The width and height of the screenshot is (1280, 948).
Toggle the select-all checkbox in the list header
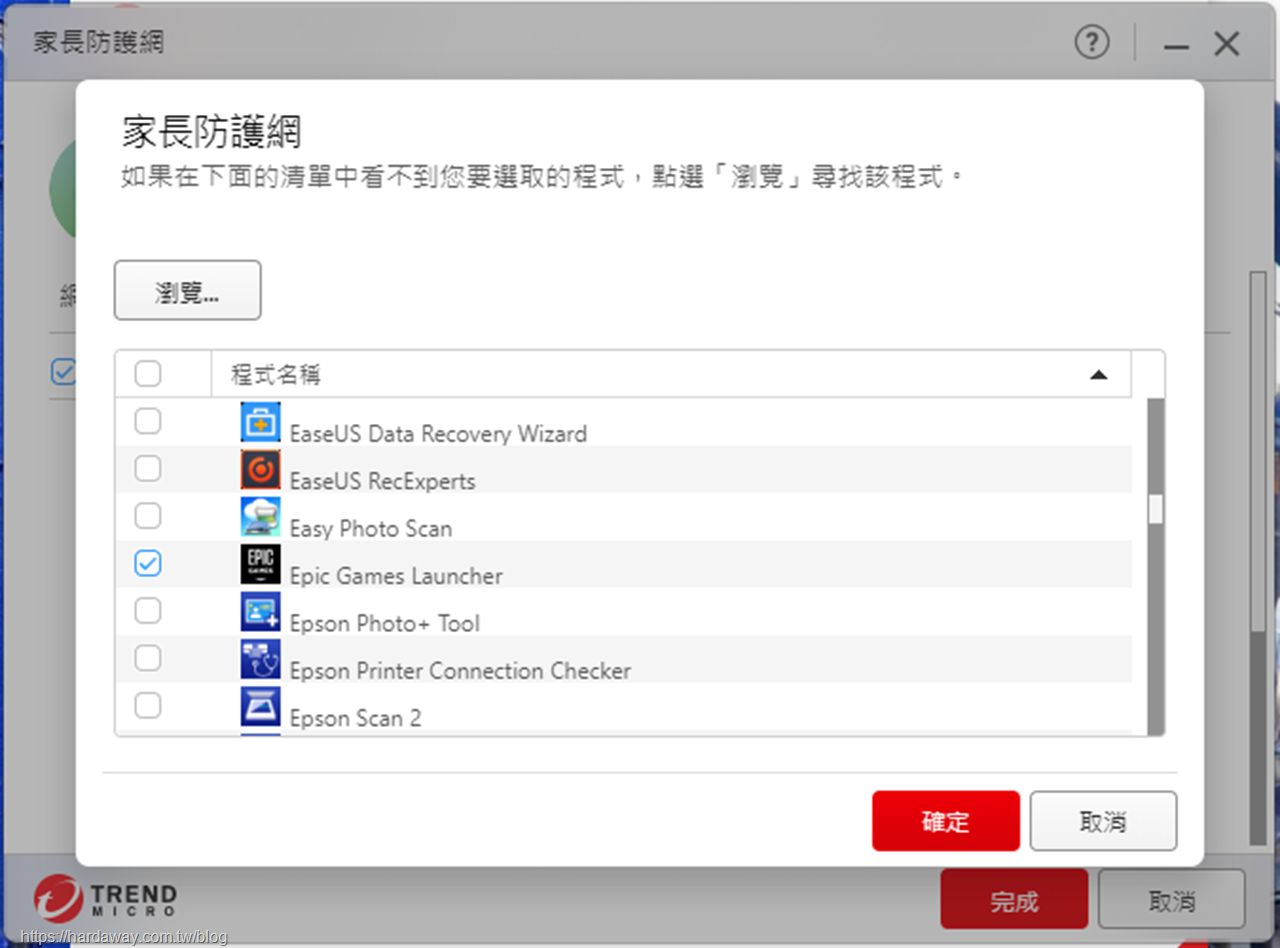(148, 374)
